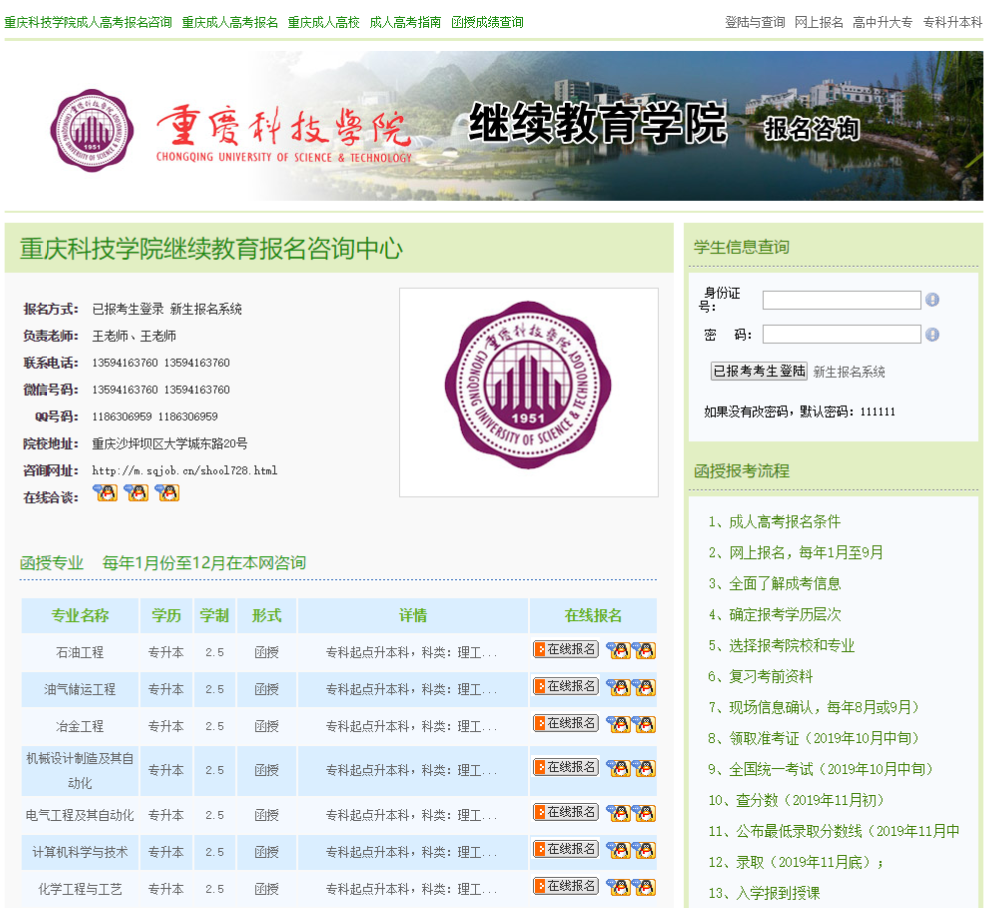Click the round university logo in header banner
The height and width of the screenshot is (908, 989).
[92, 130]
